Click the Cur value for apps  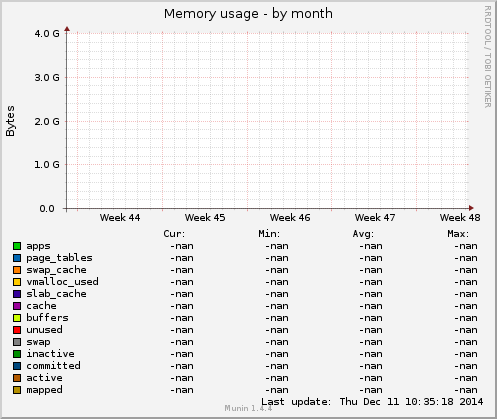[x=182, y=246]
